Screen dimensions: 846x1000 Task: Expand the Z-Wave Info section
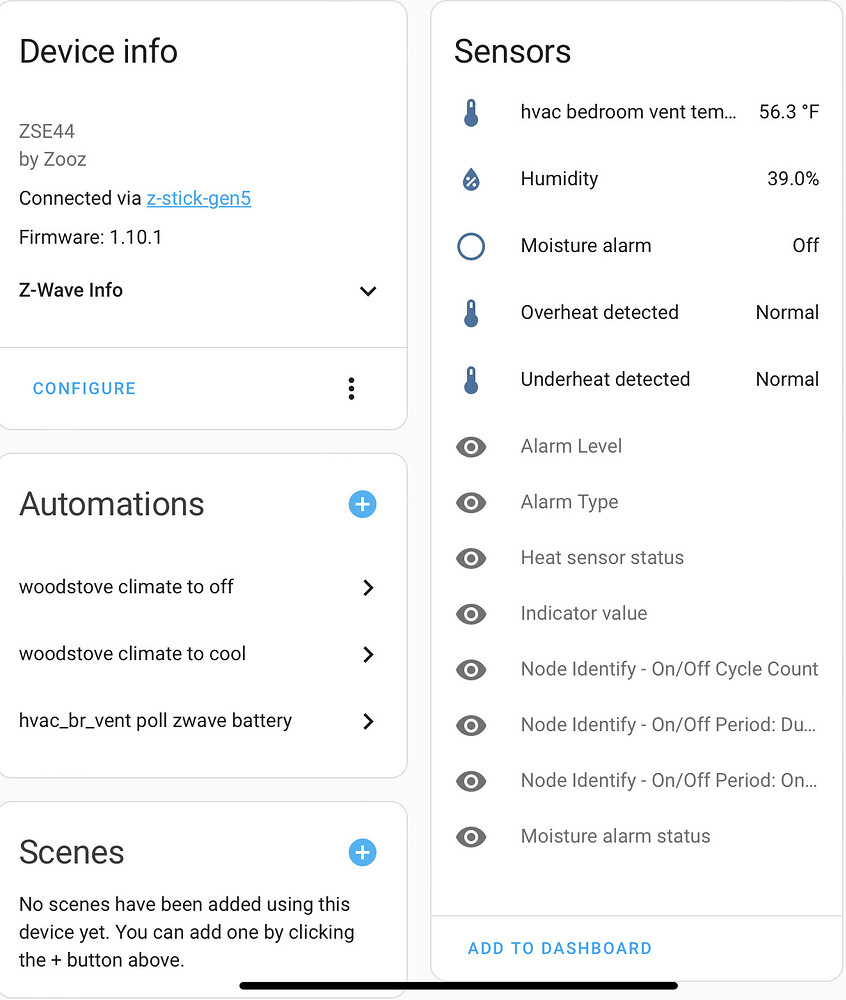click(367, 291)
